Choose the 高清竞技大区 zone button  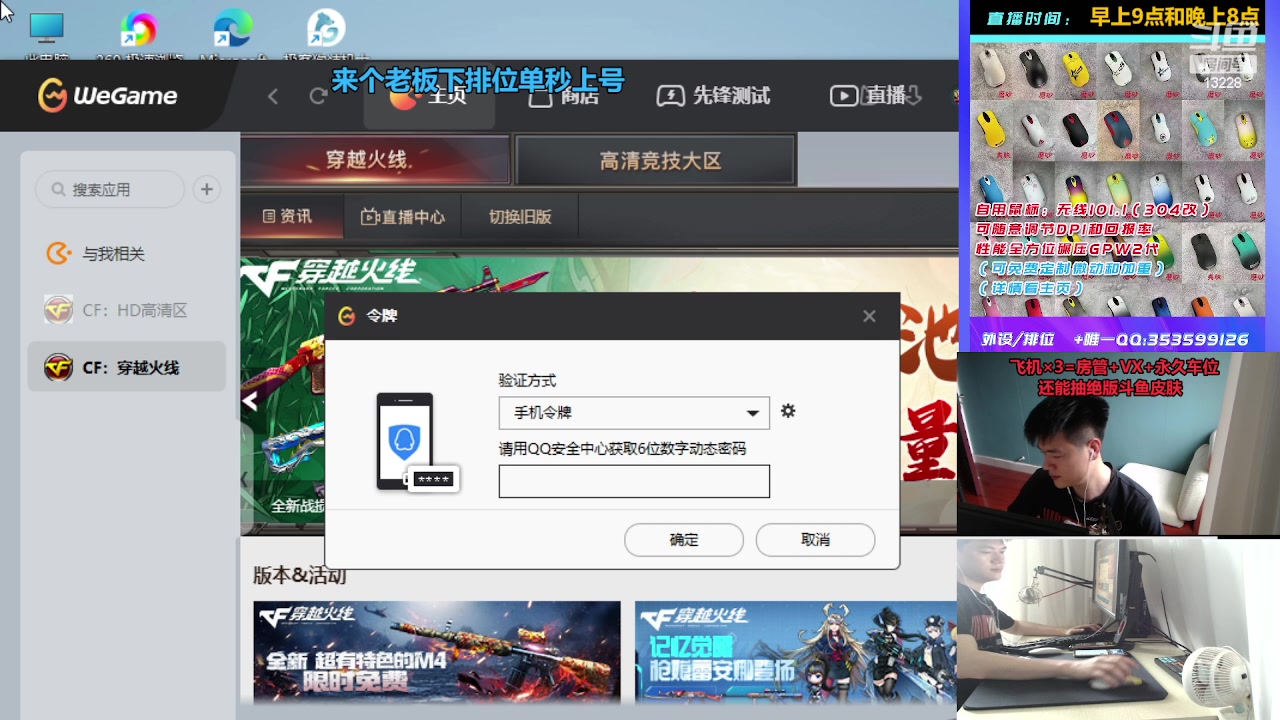pyautogui.click(x=655, y=160)
